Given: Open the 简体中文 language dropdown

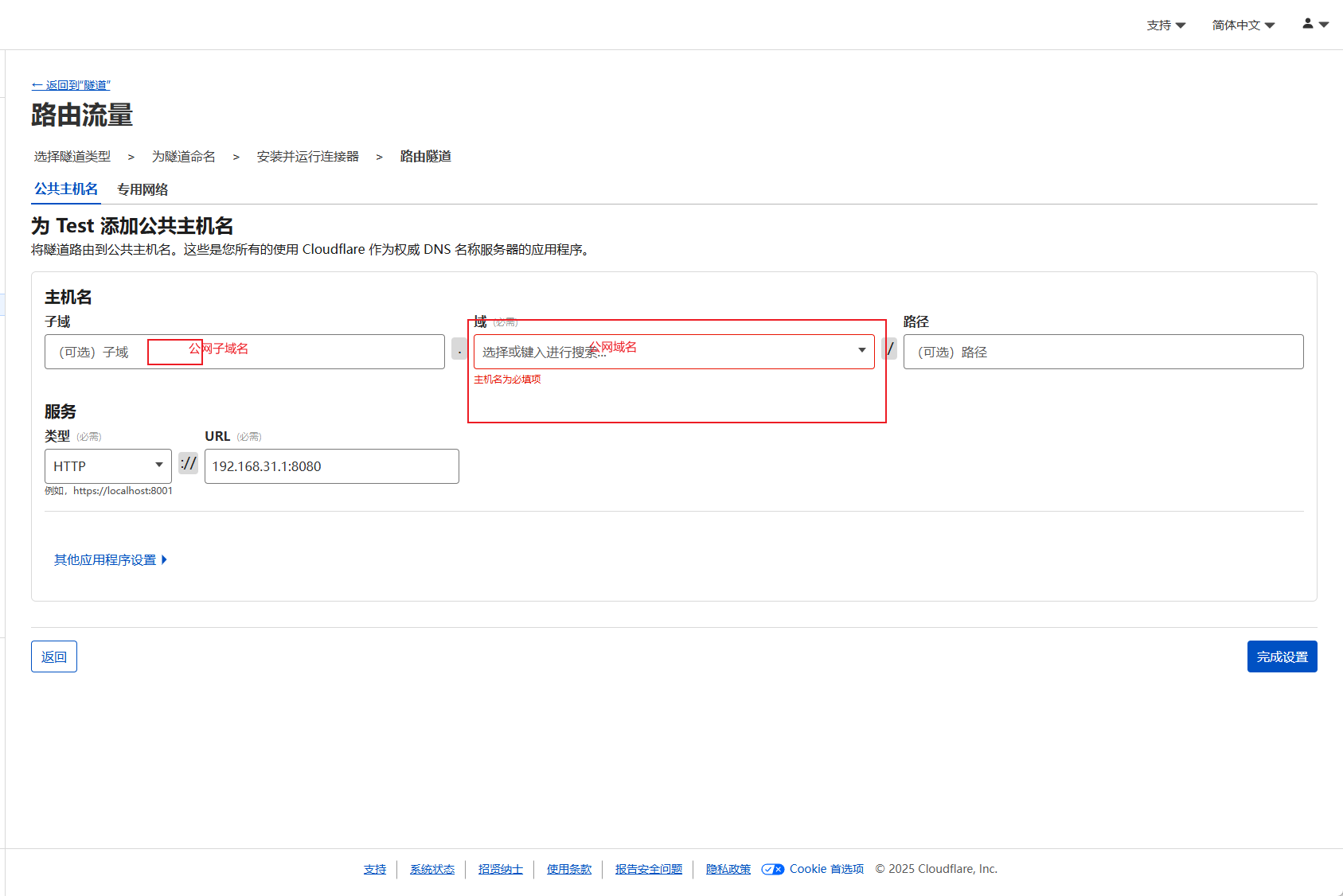Looking at the screenshot, I should pos(1243,25).
